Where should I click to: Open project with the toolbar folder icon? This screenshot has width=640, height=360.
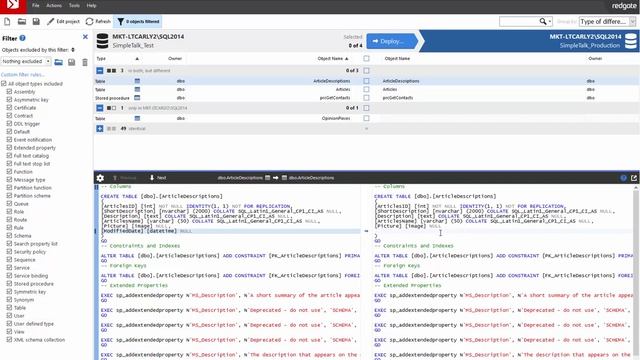click(x=22, y=21)
